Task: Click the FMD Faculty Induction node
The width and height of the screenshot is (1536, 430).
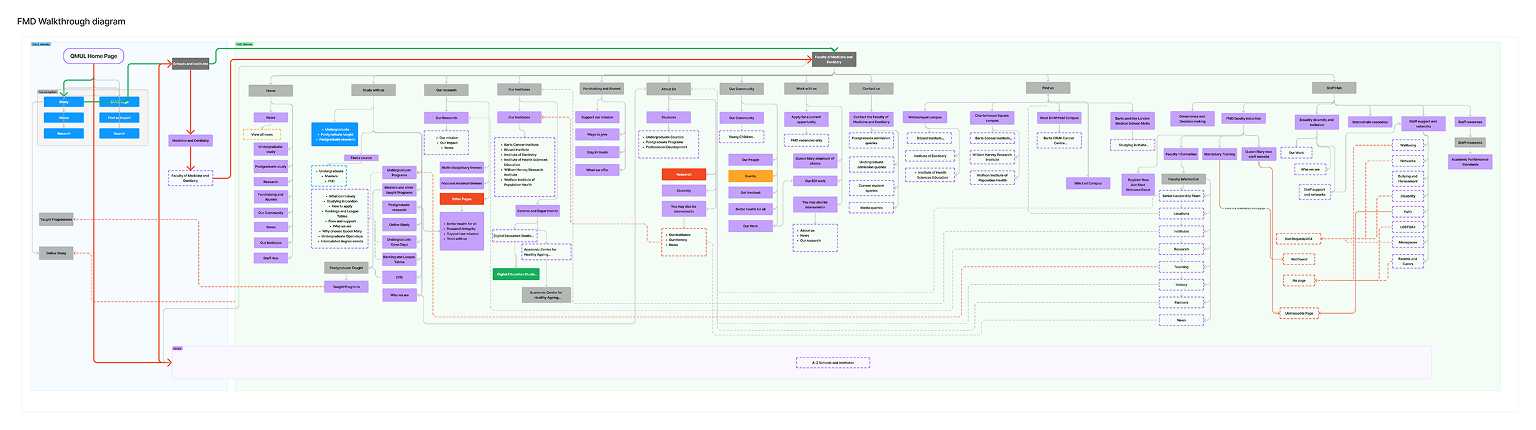Action: tap(1242, 117)
